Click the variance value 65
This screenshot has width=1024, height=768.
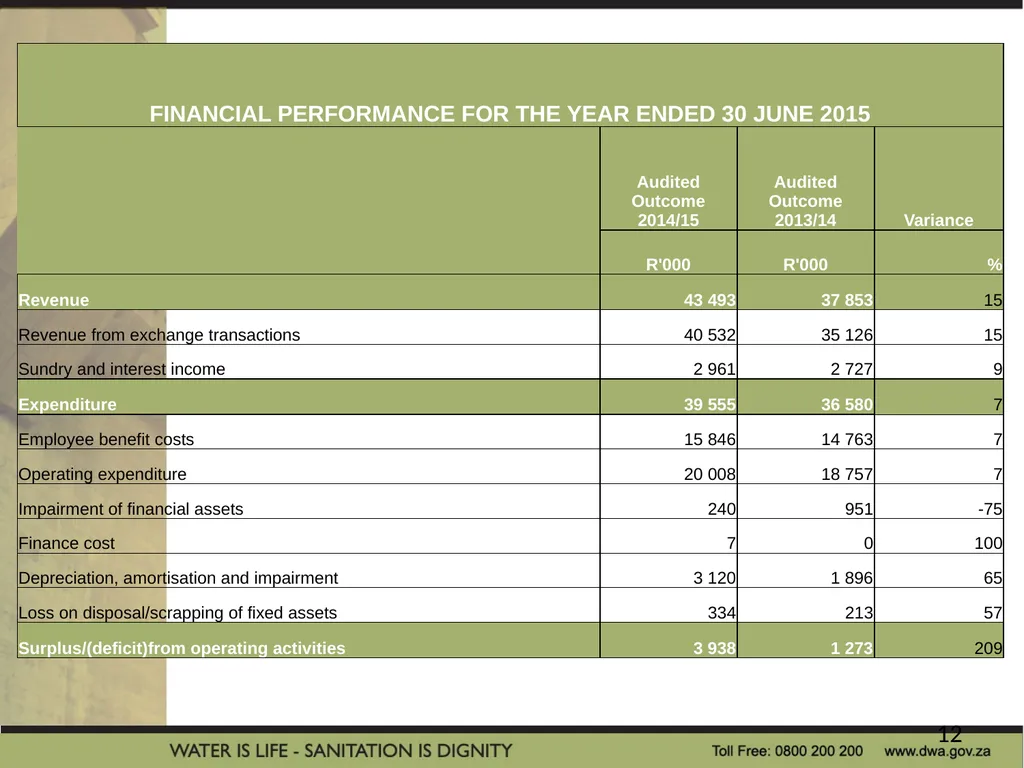coord(993,578)
